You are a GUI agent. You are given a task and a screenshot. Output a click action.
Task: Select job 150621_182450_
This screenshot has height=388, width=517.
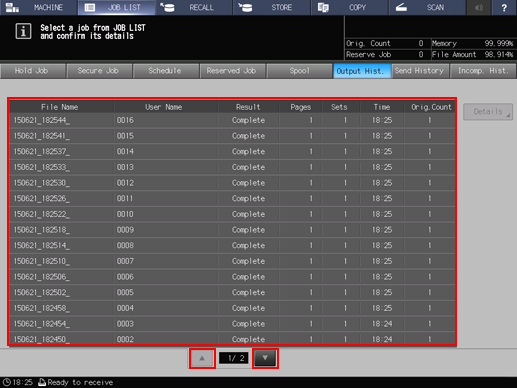point(232,339)
